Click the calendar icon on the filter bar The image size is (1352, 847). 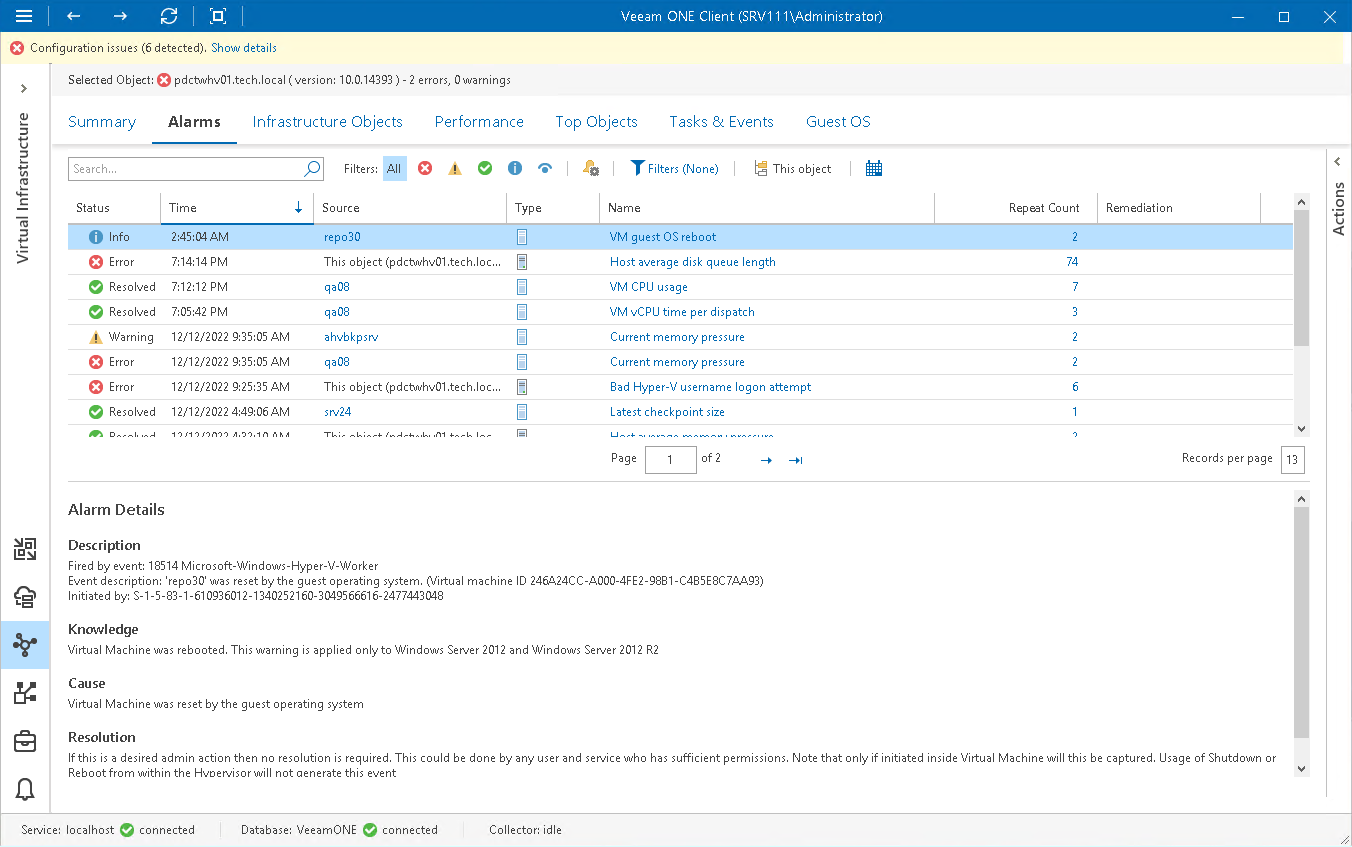click(873, 168)
